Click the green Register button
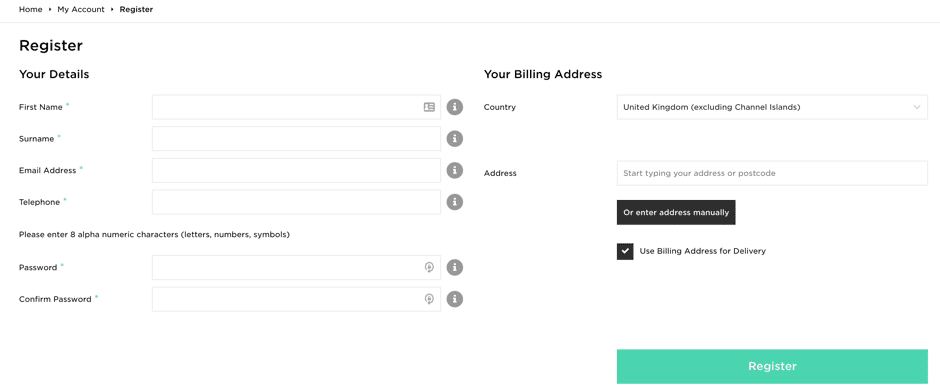 pyautogui.click(x=772, y=366)
